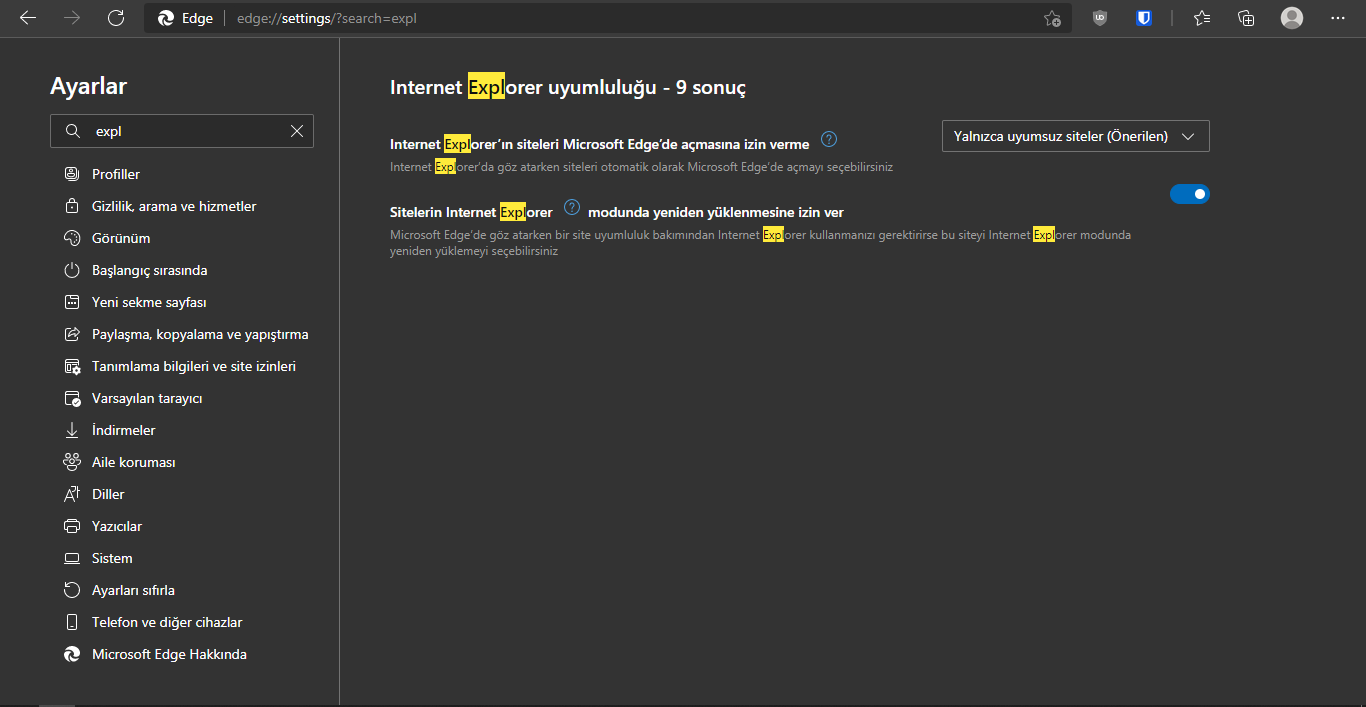Open the Settings and more ellipsis menu

tap(1338, 18)
